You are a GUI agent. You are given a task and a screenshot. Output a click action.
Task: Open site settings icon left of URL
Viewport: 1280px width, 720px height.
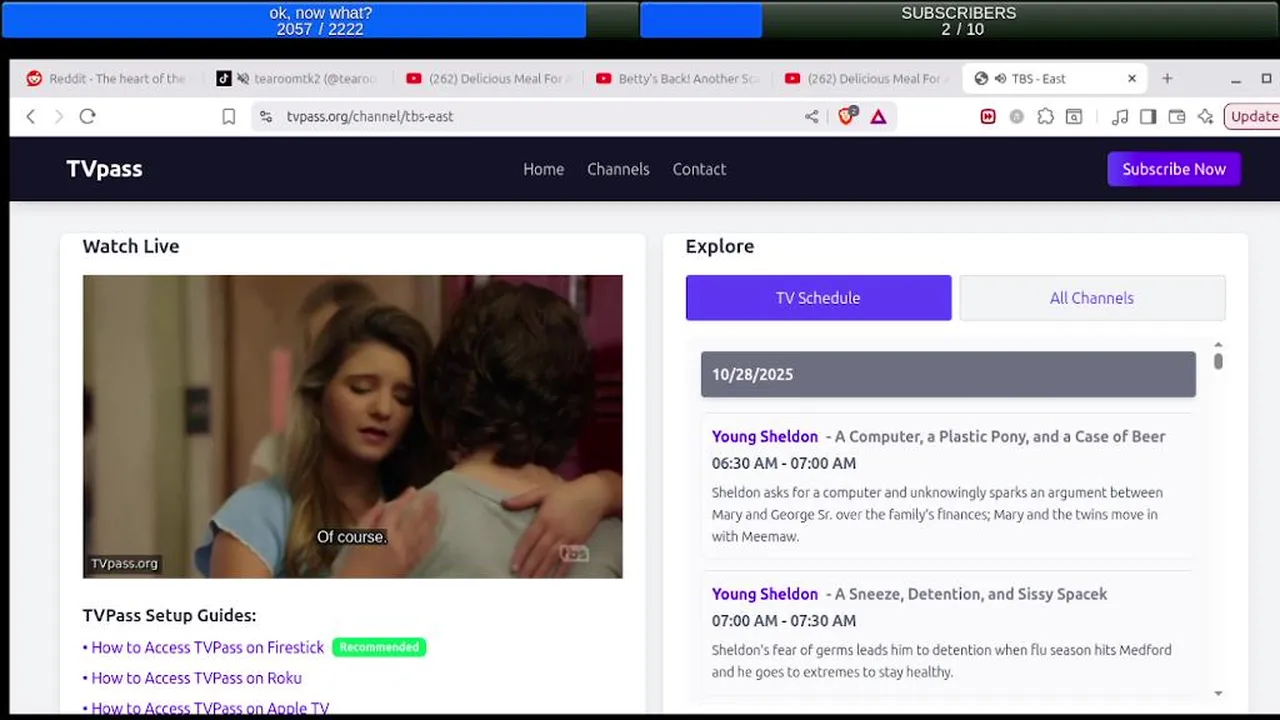pos(266,117)
